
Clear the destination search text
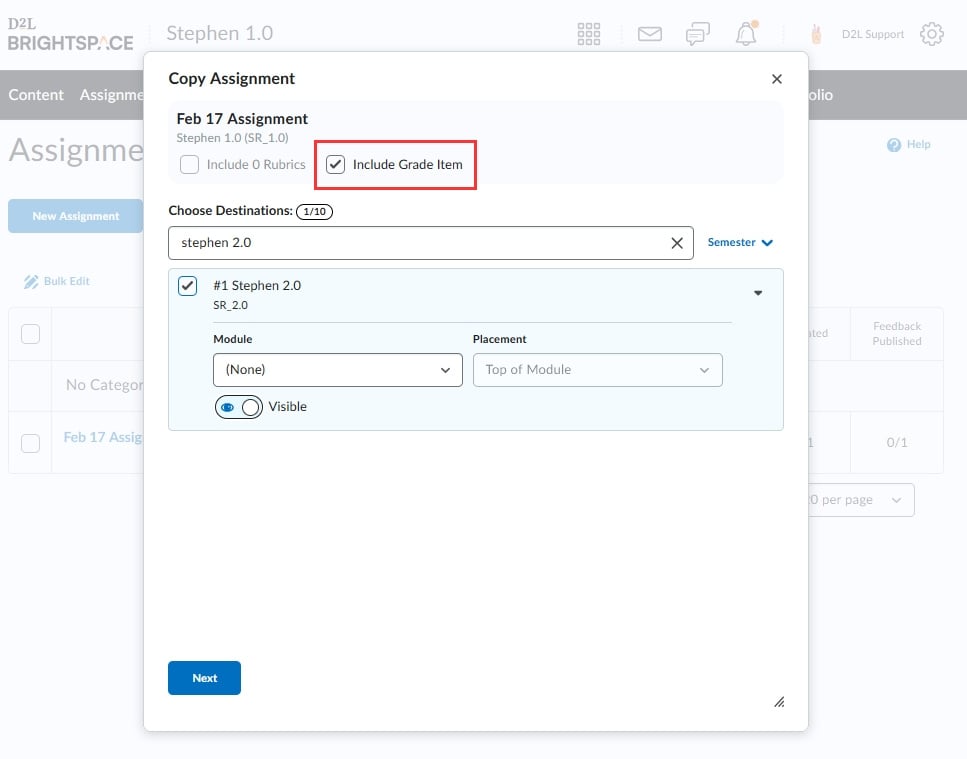(677, 243)
